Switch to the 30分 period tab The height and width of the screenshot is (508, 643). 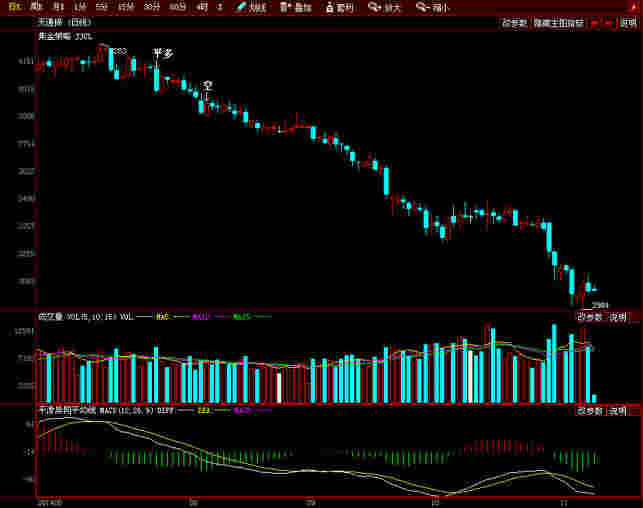[x=152, y=7]
